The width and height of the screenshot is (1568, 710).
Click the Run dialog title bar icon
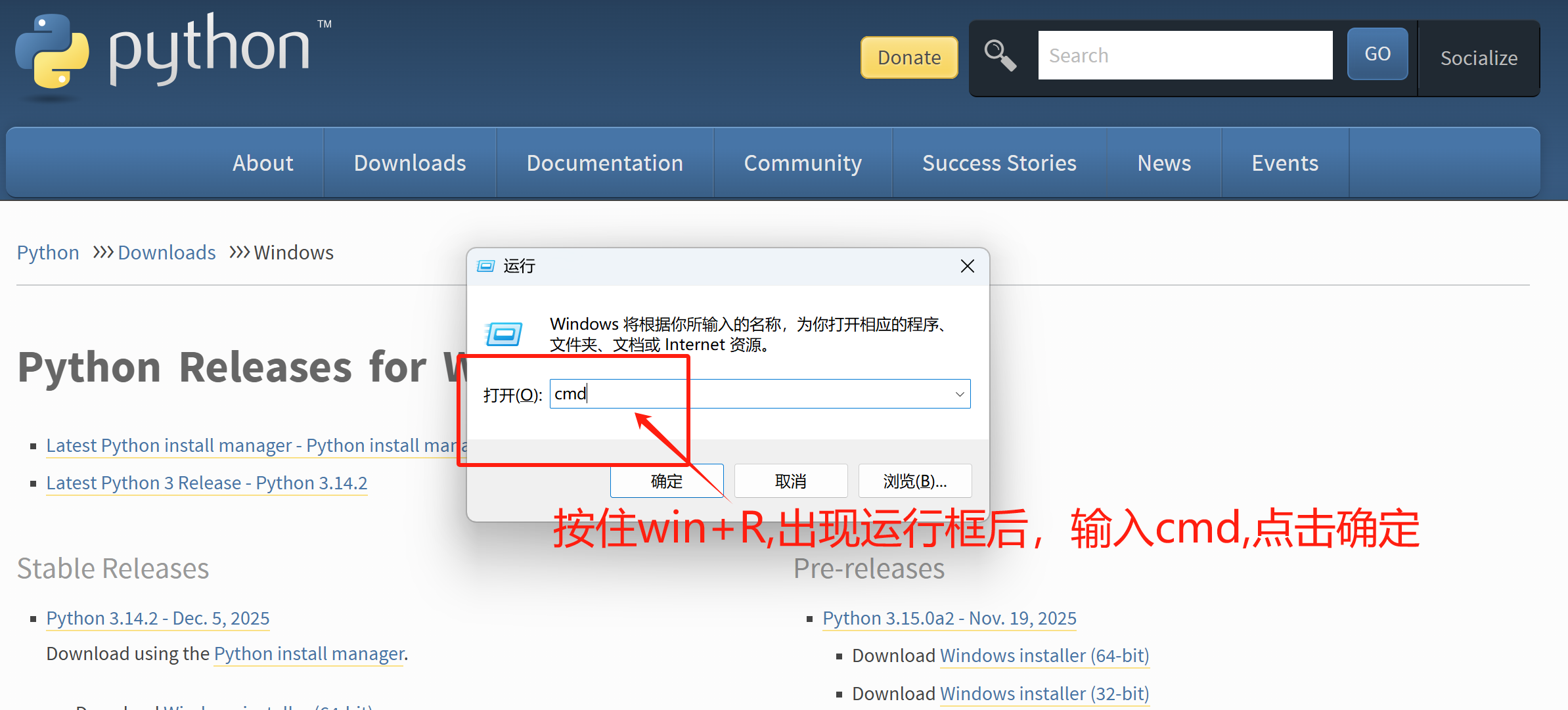coord(485,266)
